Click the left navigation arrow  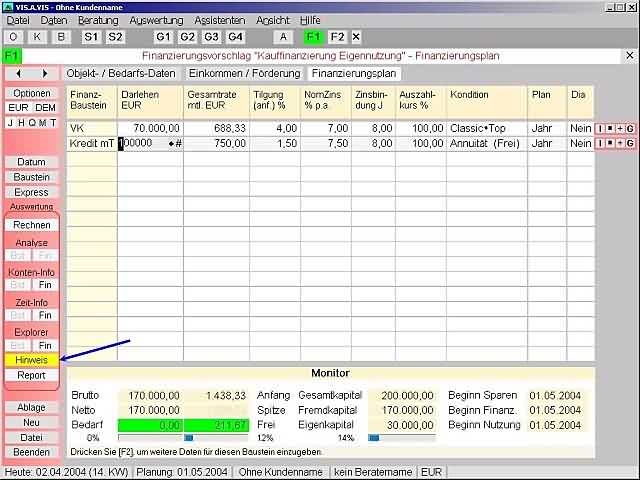[x=18, y=73]
